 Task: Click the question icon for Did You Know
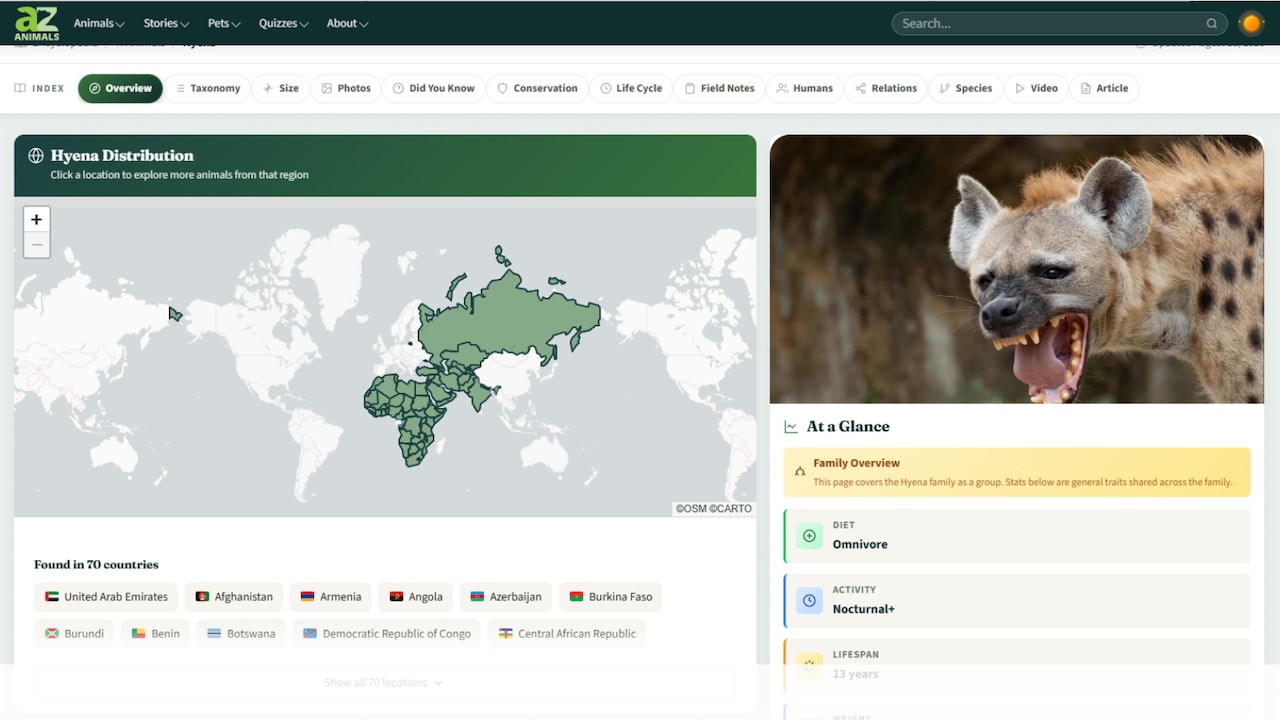(398, 88)
